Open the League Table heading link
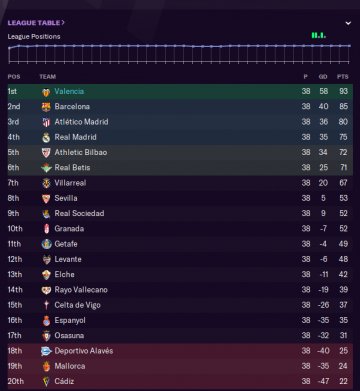The width and height of the screenshot is (360, 391). pos(36,23)
